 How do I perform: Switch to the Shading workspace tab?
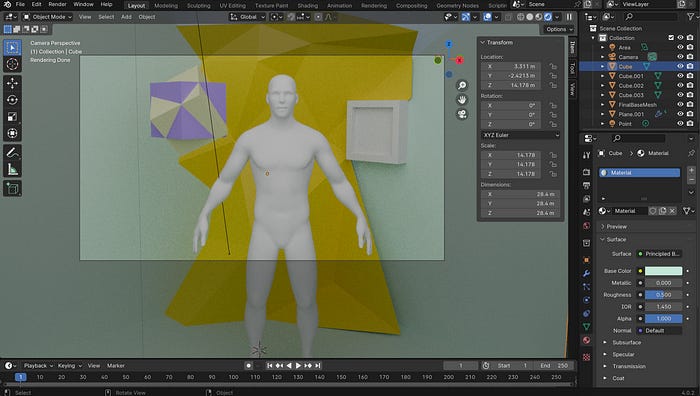tap(308, 6)
